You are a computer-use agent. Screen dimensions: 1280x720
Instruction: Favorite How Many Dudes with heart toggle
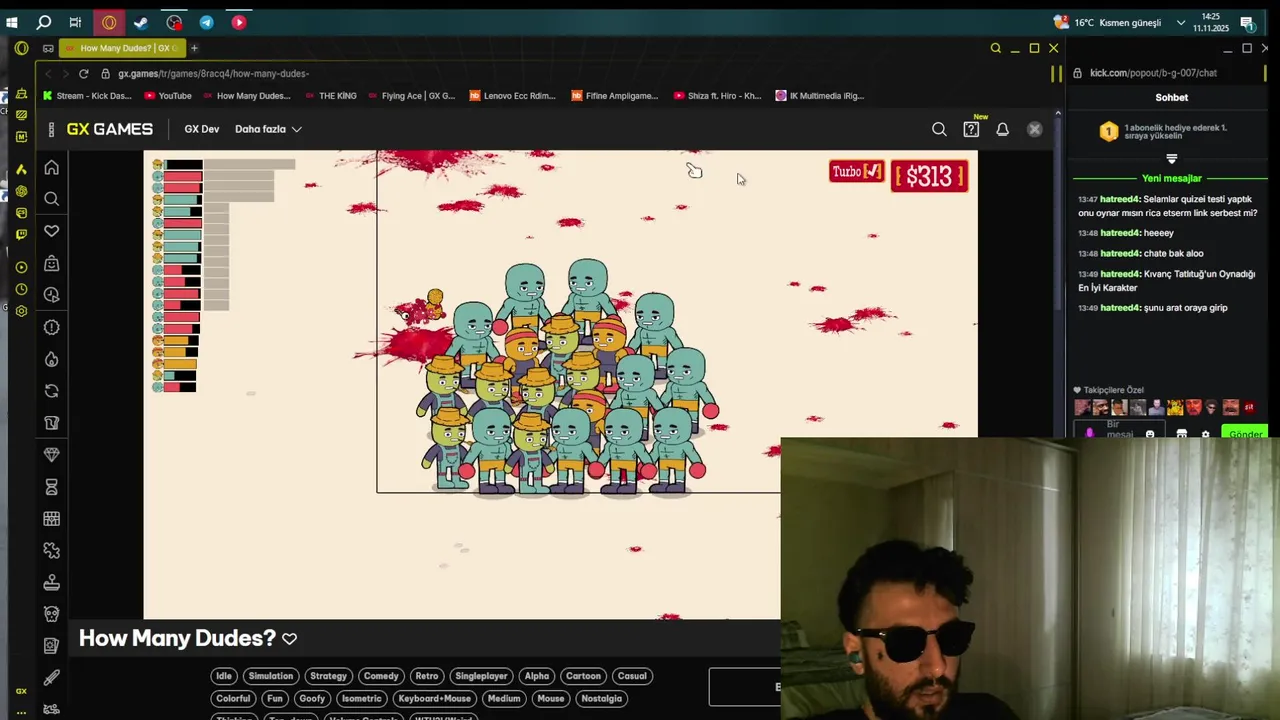(x=289, y=639)
